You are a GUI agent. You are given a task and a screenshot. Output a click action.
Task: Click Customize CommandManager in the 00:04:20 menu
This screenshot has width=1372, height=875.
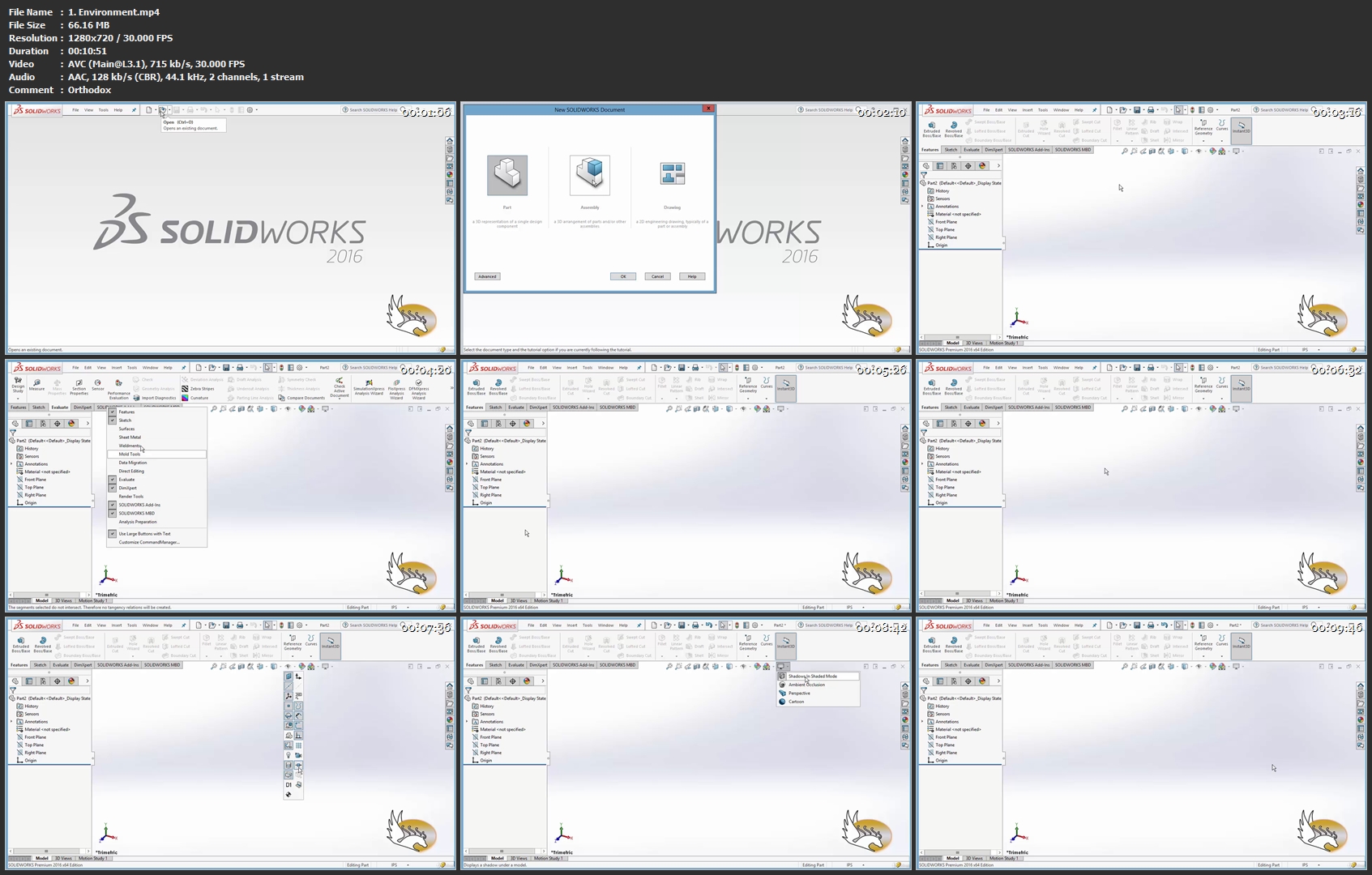coord(156,542)
